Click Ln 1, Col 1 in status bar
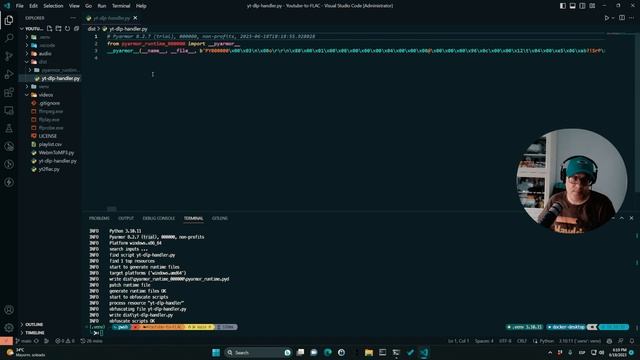640x360 pixels. tap(458, 341)
